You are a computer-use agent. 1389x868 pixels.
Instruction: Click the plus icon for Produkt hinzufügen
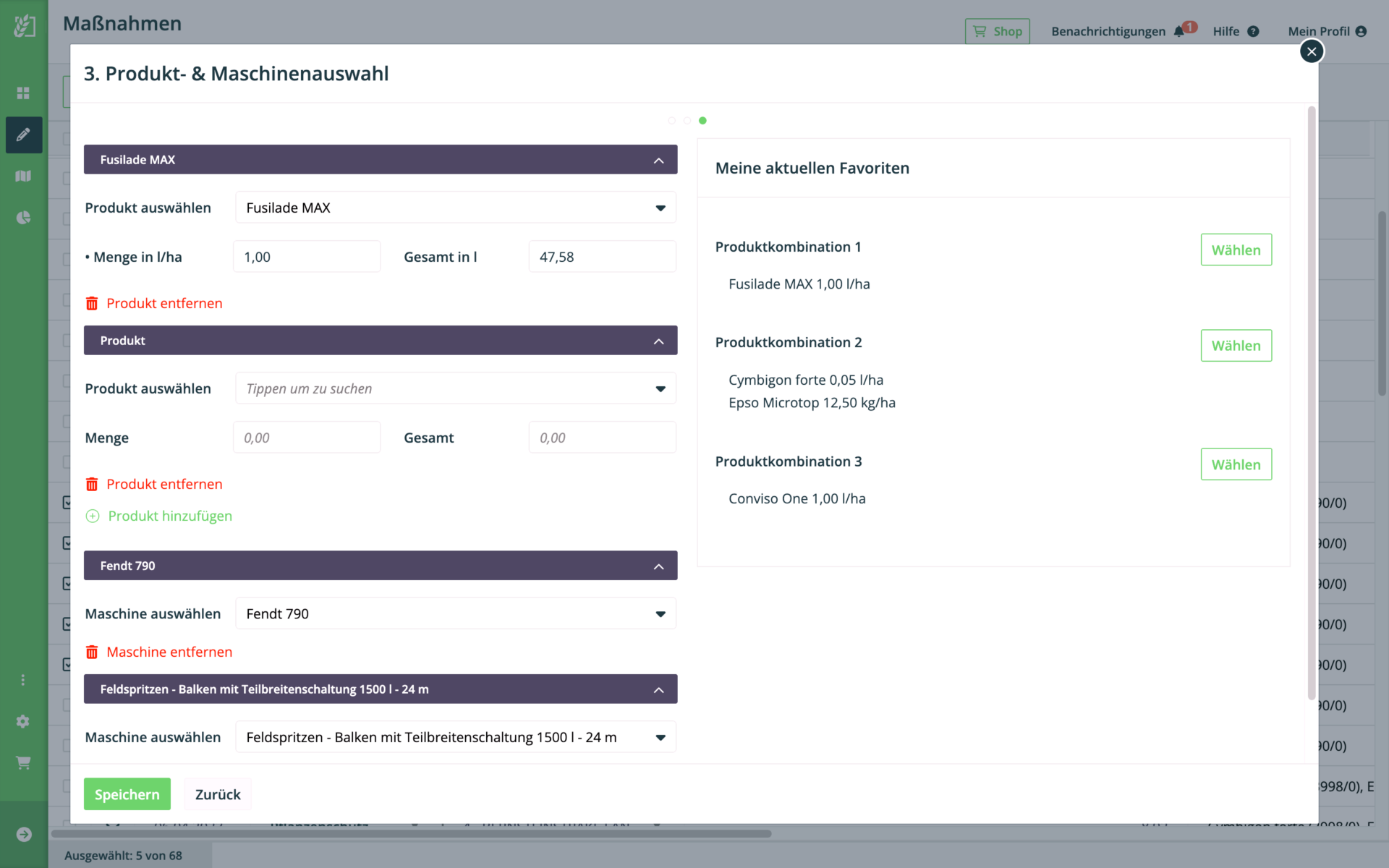[93, 516]
